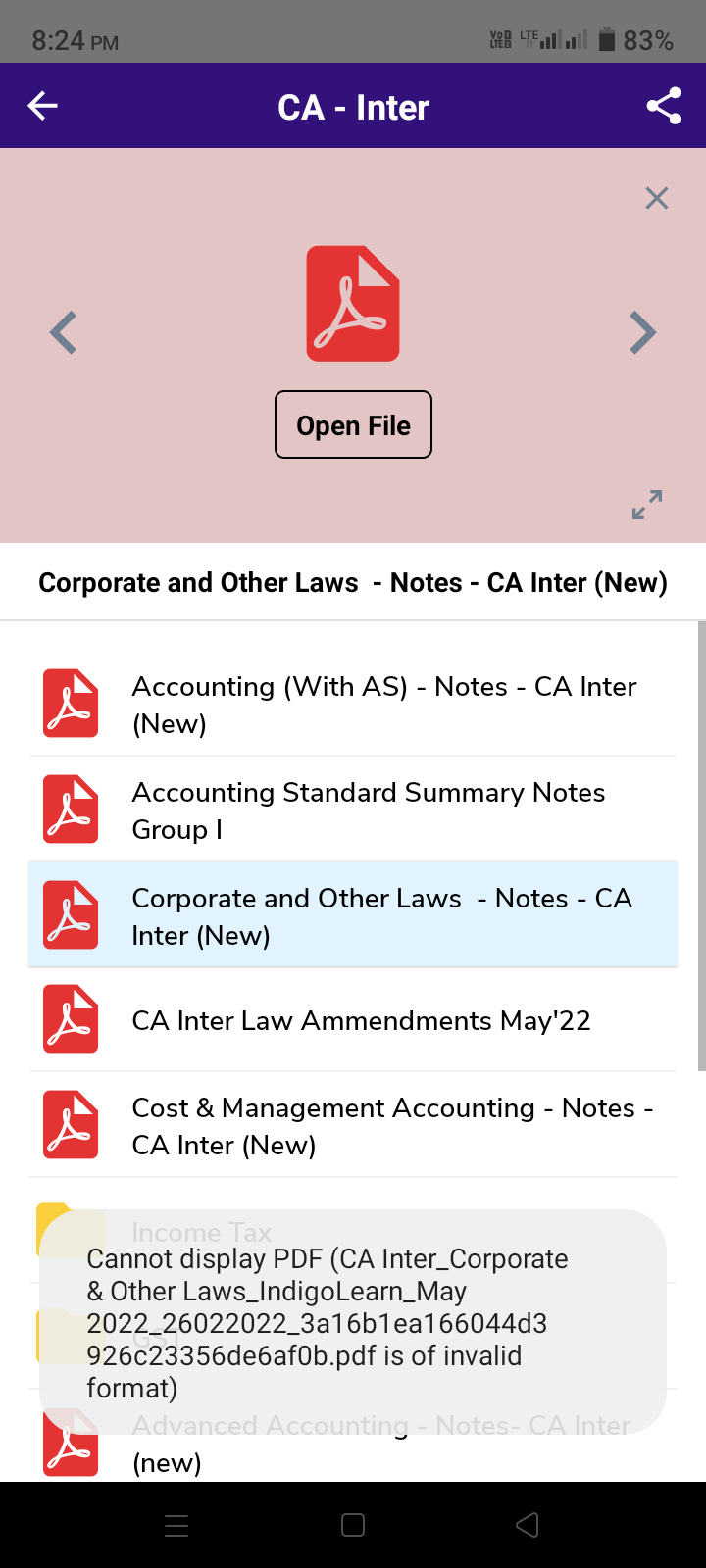
Task: Go to next file with right chevron
Action: (x=642, y=333)
